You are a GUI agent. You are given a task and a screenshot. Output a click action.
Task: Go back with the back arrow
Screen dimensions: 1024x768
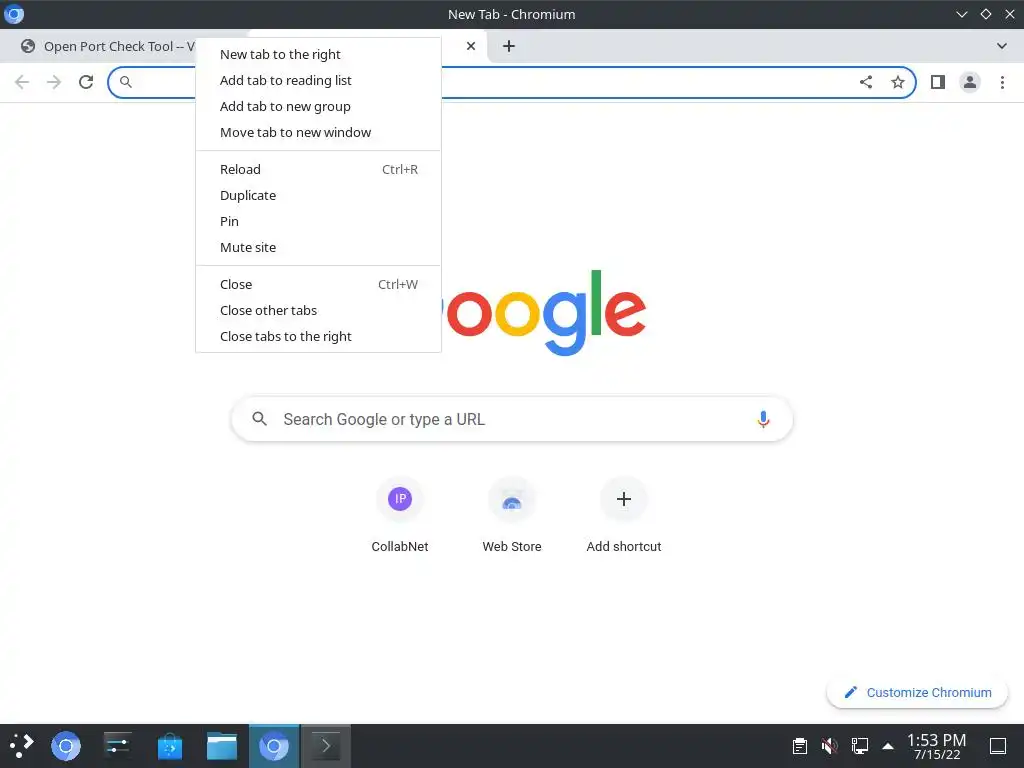(x=22, y=82)
